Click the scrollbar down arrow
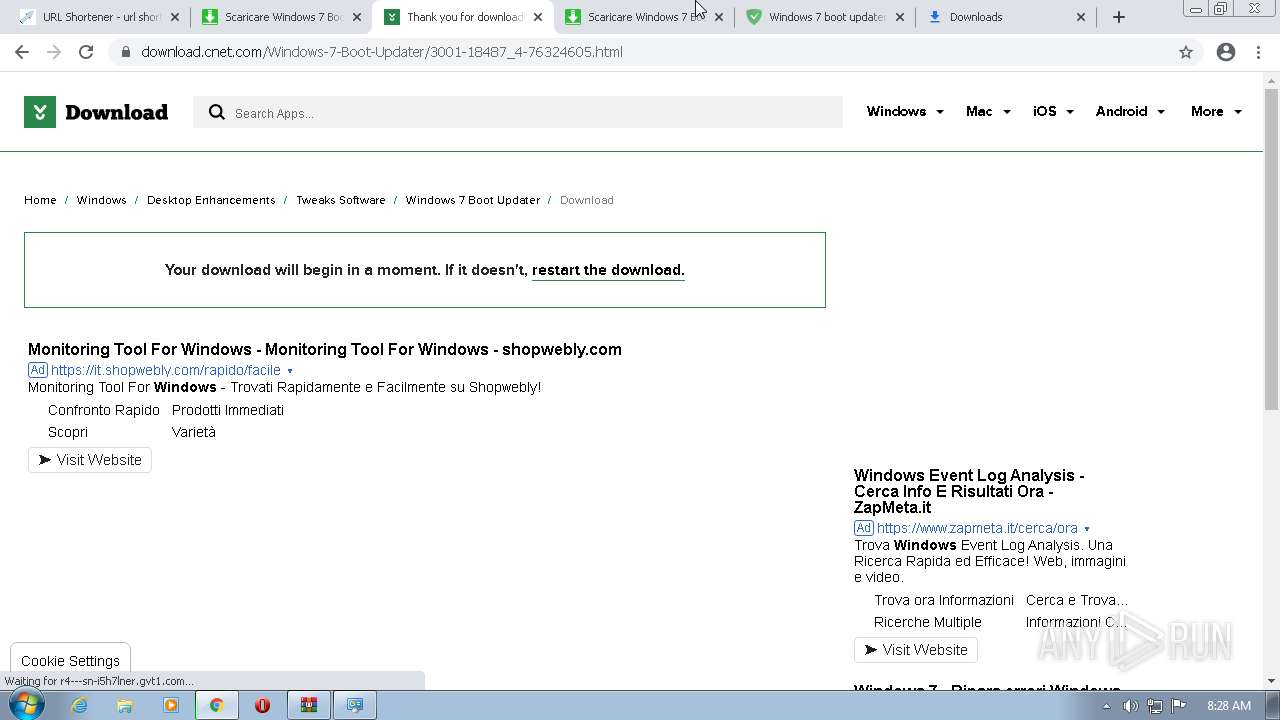 [1271, 681]
